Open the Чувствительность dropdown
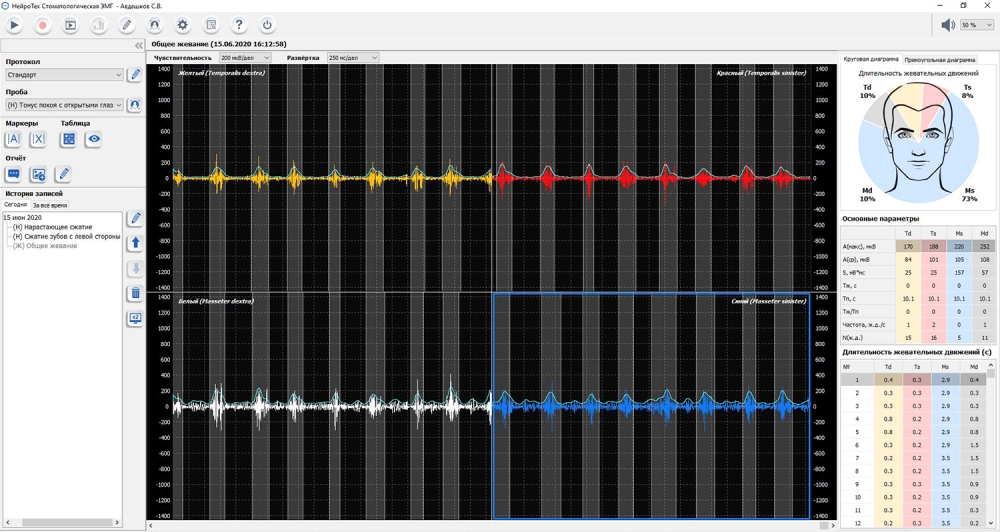Viewport: 1000px width, 532px height. tap(245, 58)
